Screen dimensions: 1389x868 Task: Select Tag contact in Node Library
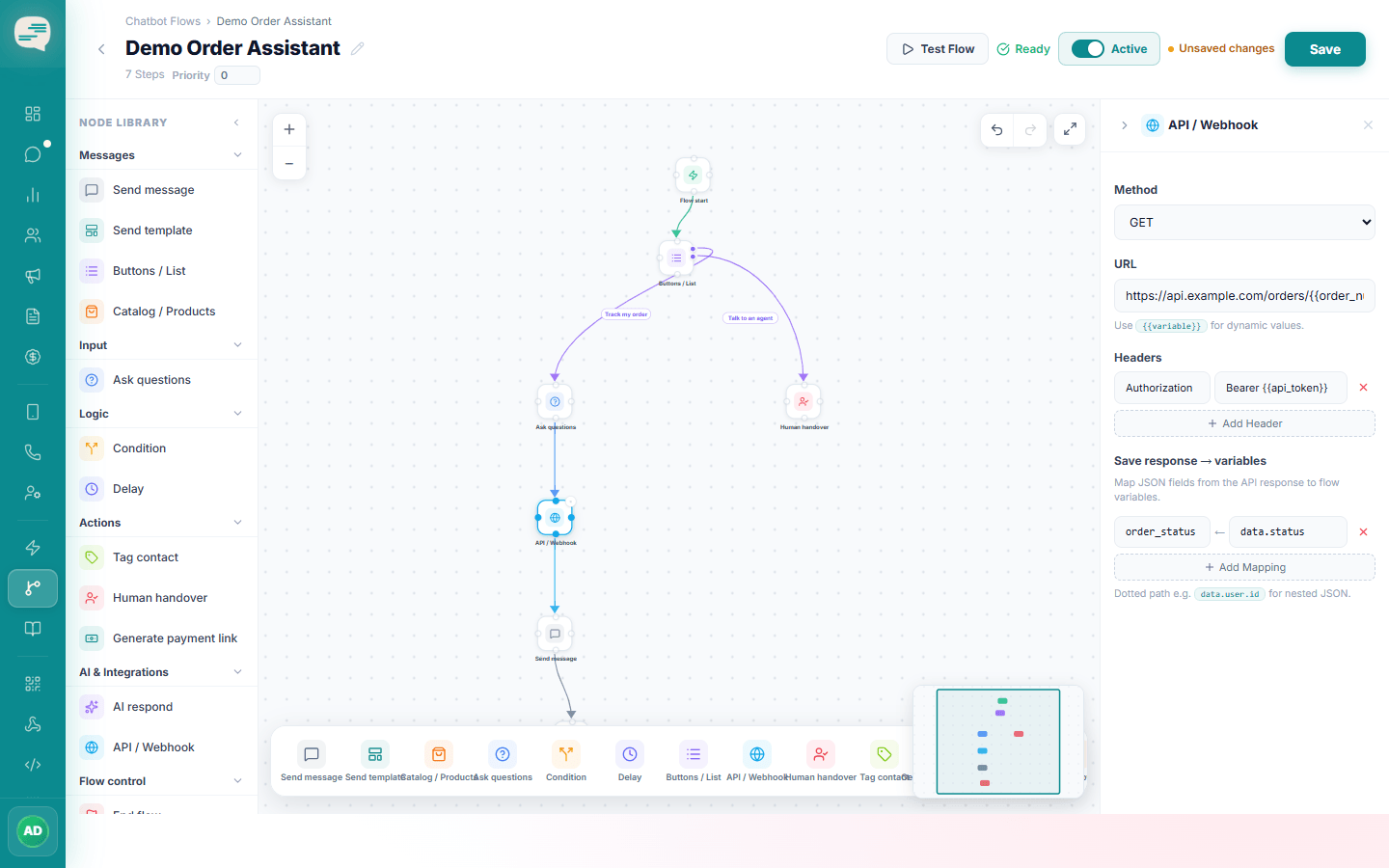pos(162,557)
